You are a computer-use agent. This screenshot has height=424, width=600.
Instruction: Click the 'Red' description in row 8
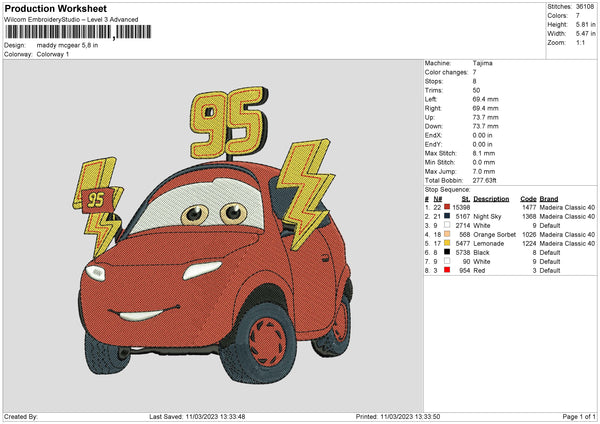[x=479, y=271]
